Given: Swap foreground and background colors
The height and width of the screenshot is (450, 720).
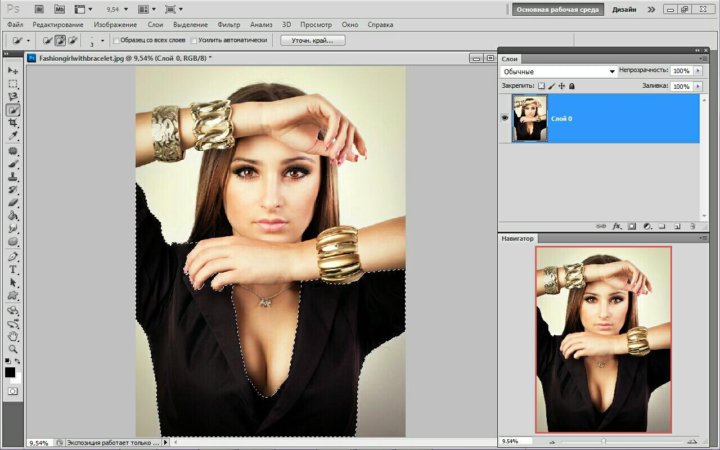Looking at the screenshot, I should pos(17,361).
